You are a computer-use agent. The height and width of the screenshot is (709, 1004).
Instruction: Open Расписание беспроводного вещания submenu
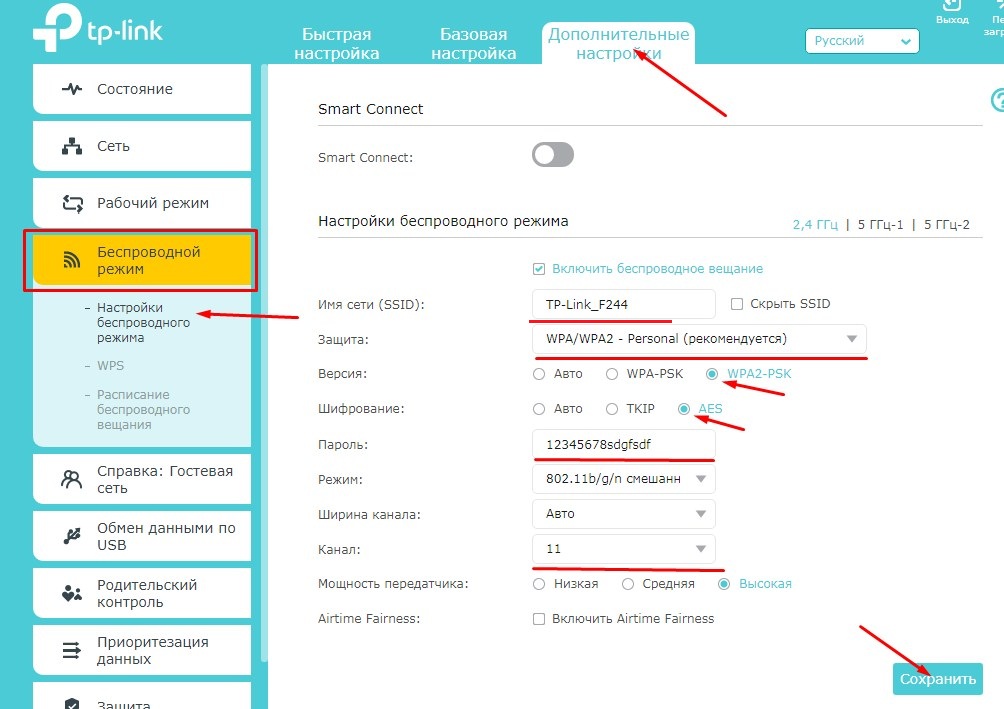(143, 410)
